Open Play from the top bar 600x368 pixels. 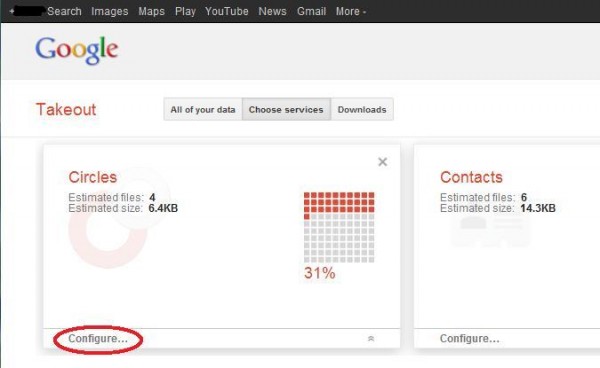(x=185, y=11)
